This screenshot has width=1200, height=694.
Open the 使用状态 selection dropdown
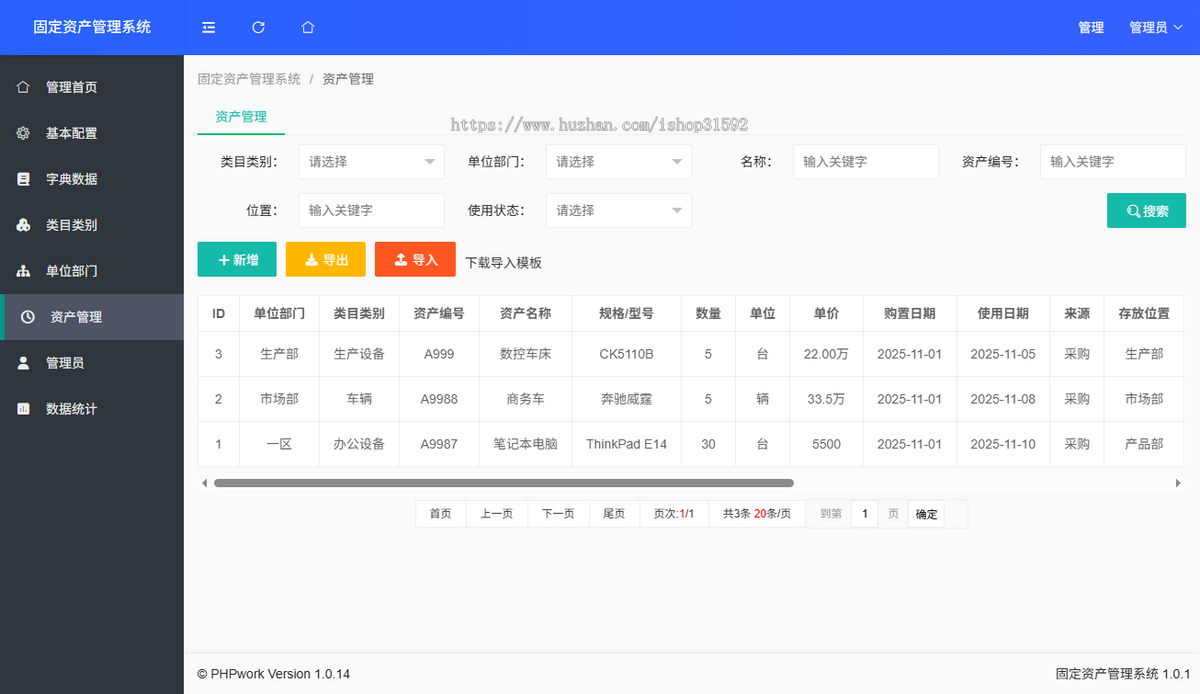(x=618, y=210)
